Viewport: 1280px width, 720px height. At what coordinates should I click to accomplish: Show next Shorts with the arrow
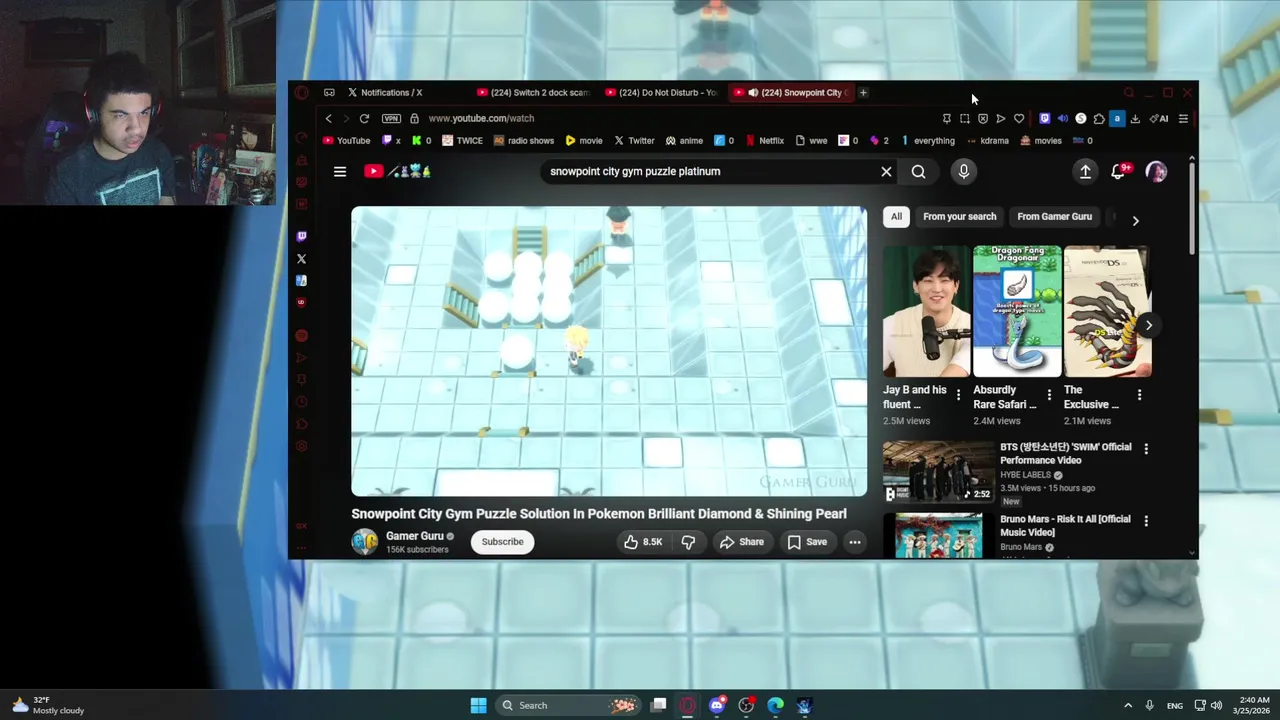tap(1148, 325)
